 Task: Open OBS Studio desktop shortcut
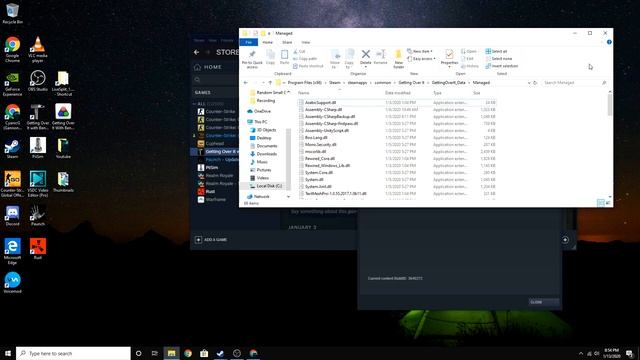click(38, 80)
